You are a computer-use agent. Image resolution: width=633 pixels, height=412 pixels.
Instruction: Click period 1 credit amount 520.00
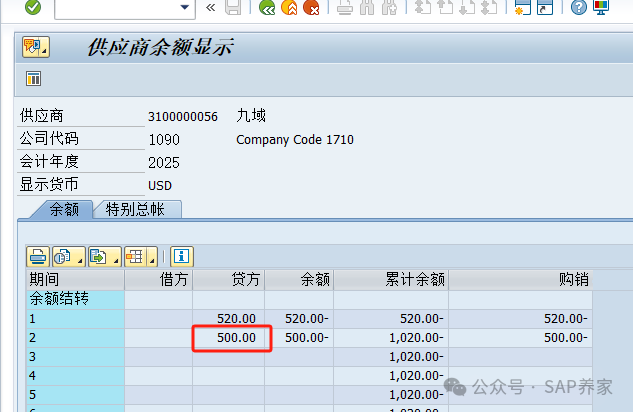pos(236,319)
